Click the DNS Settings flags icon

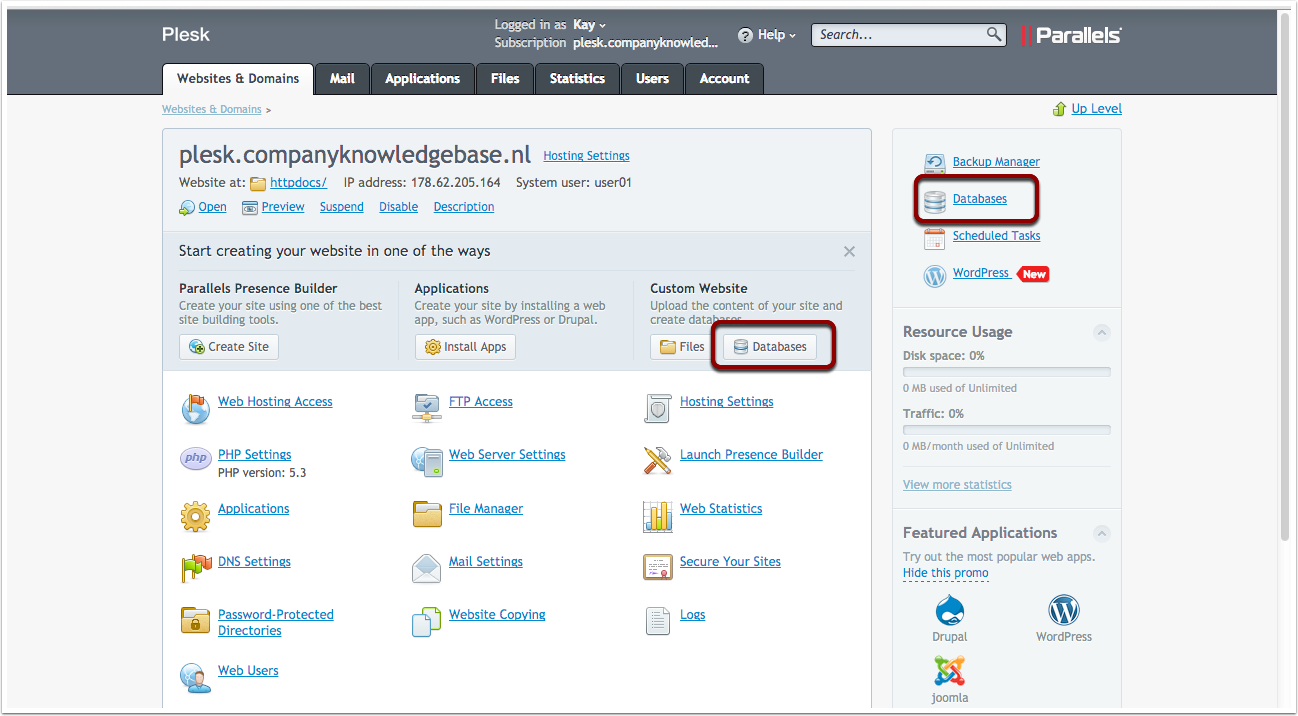[195, 568]
